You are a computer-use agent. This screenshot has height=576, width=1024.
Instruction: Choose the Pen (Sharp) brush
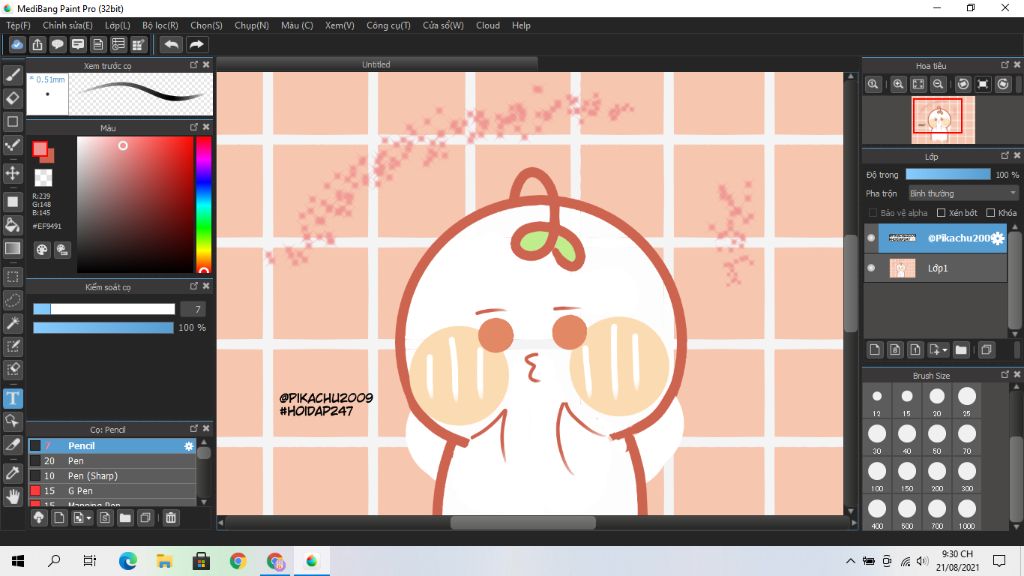112,476
